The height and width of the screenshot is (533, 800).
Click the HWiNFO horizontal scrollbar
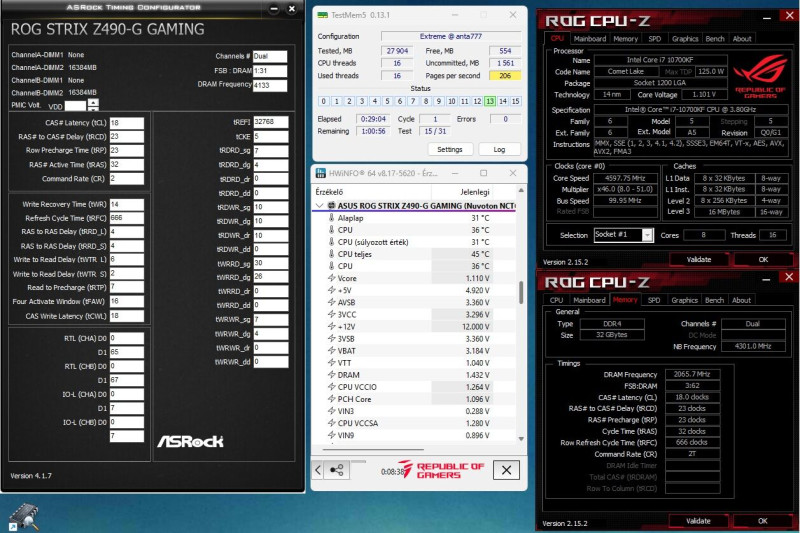373,450
